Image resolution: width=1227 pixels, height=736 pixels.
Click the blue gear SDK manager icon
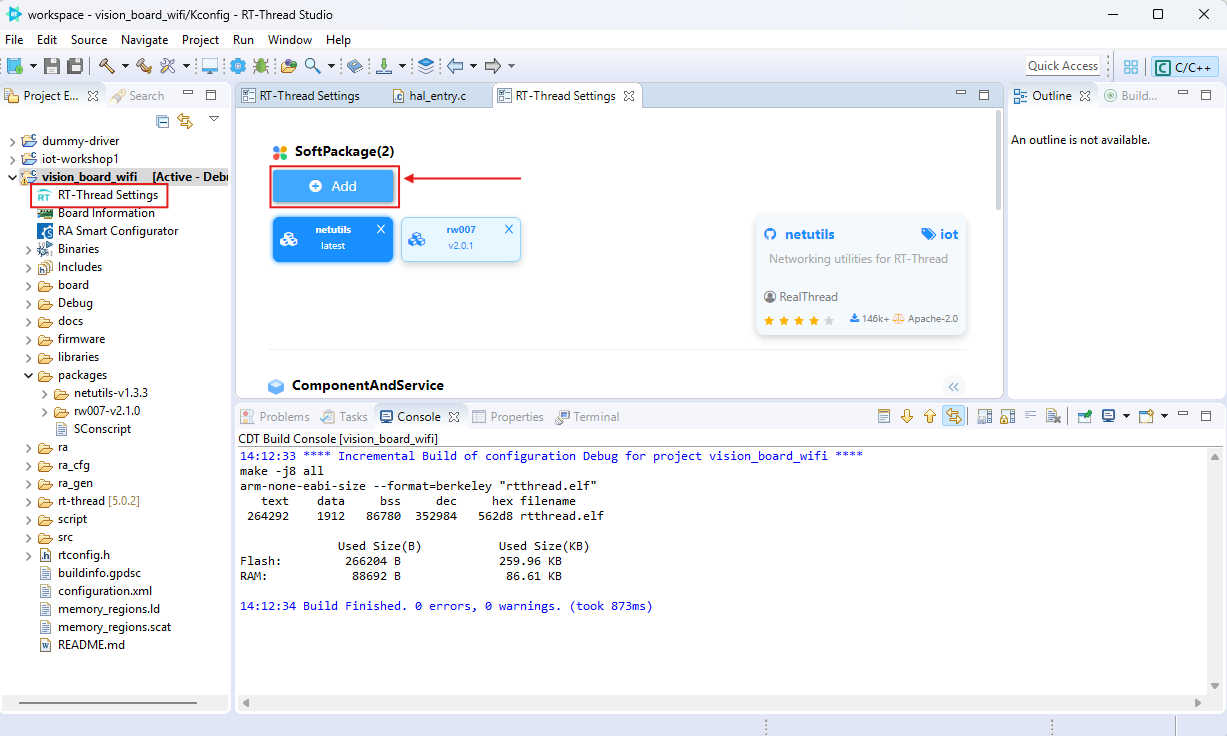tap(237, 66)
